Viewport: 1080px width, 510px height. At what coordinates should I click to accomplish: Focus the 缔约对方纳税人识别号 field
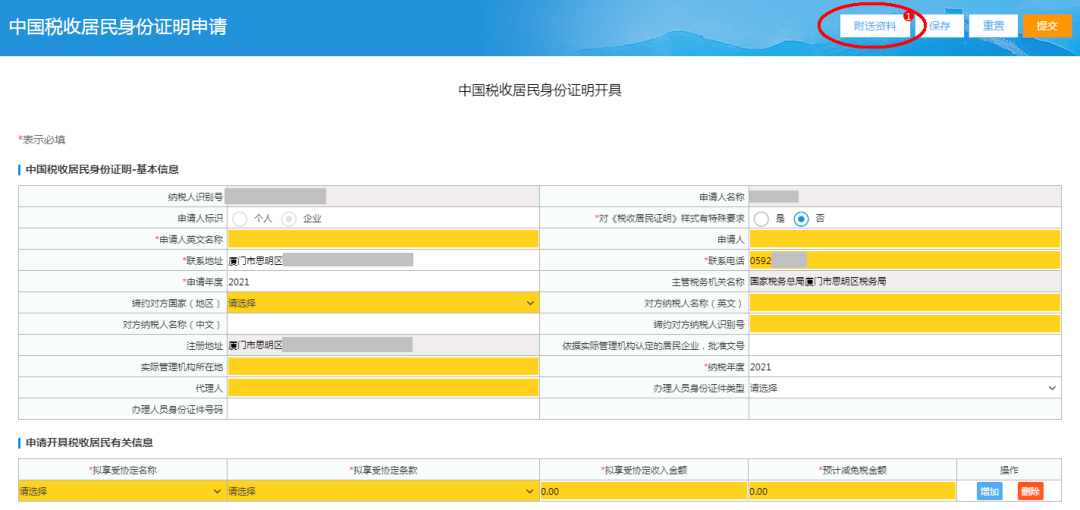pyautogui.click(x=905, y=324)
